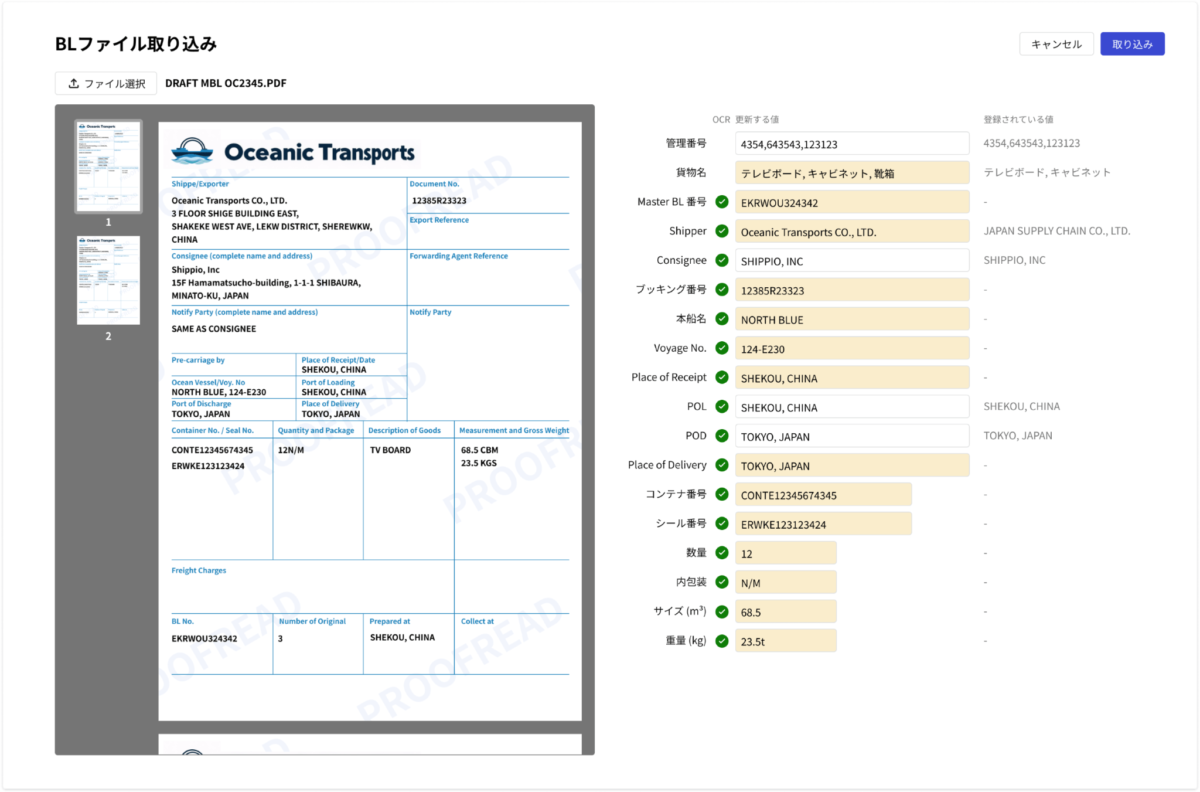The image size is (1200, 792).
Task: Open the ファイル選択 file chooser
Action: click(106, 84)
